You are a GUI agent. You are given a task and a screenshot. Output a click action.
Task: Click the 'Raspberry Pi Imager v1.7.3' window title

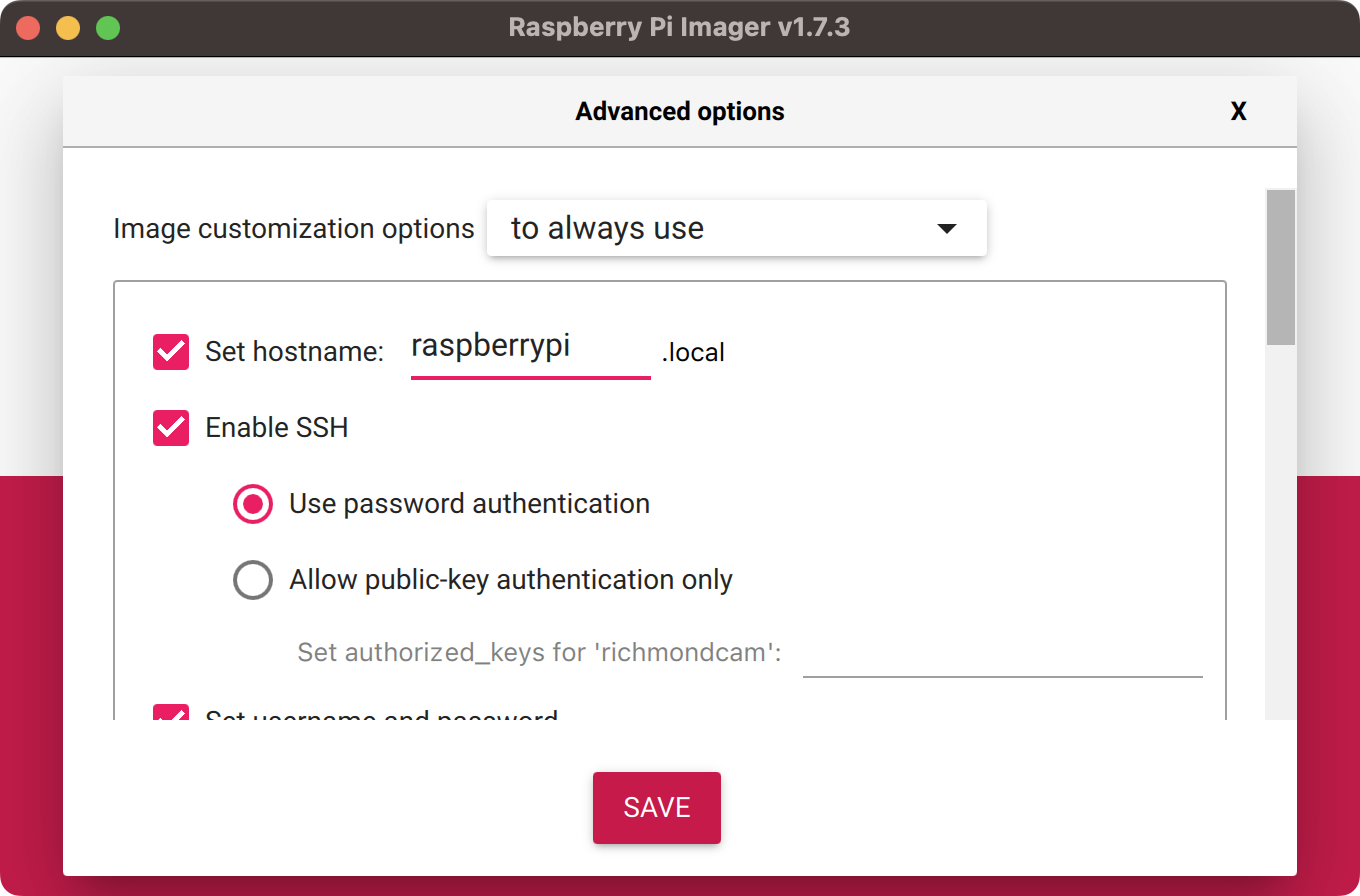coord(680,27)
